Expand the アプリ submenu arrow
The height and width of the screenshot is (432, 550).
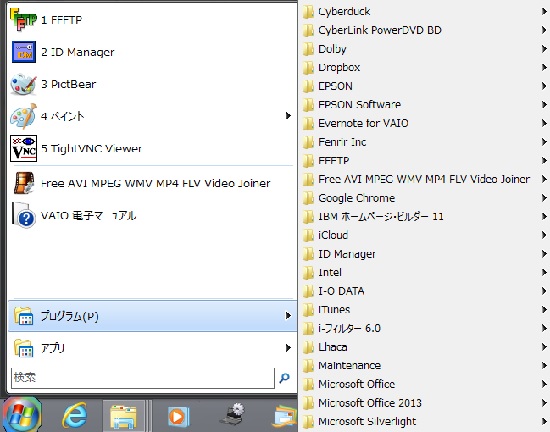point(288,348)
